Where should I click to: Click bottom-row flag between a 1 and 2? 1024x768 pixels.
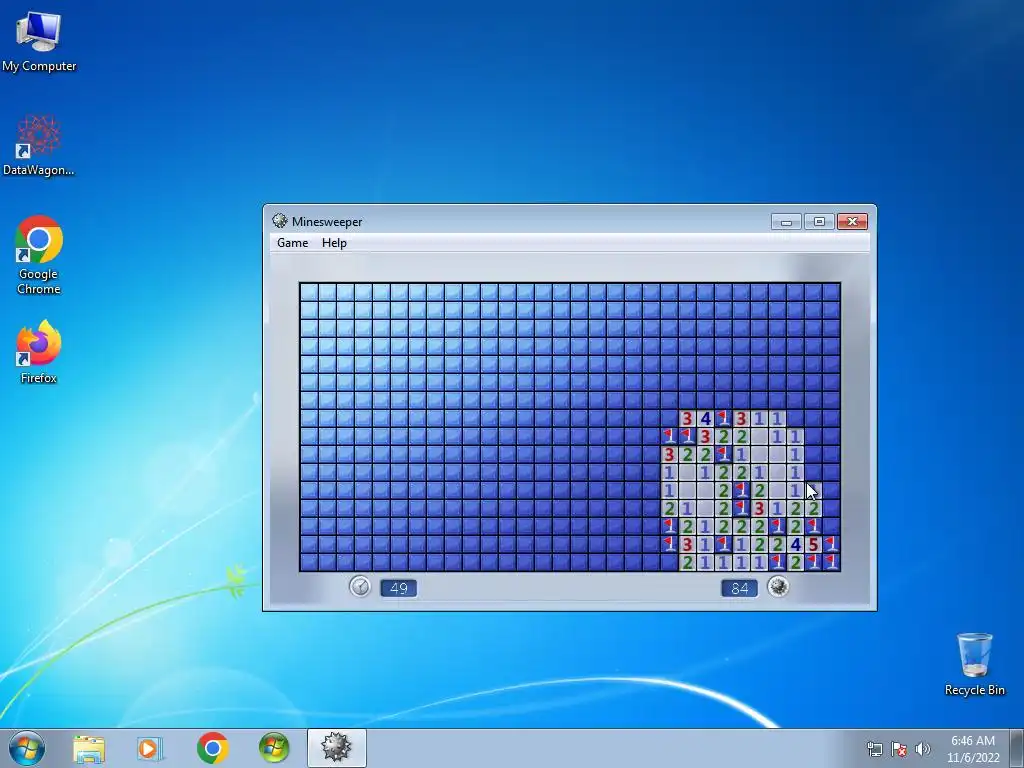click(x=777, y=562)
